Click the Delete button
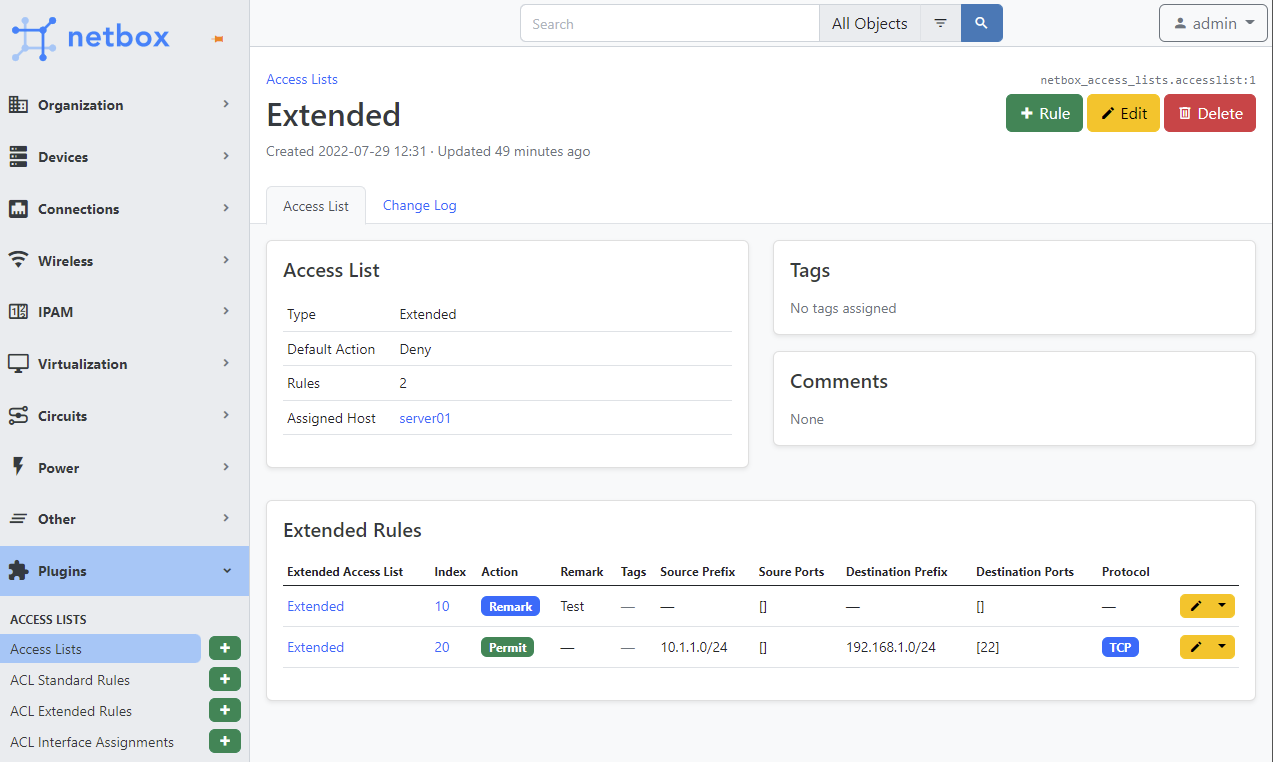The height and width of the screenshot is (762, 1273). point(1209,113)
